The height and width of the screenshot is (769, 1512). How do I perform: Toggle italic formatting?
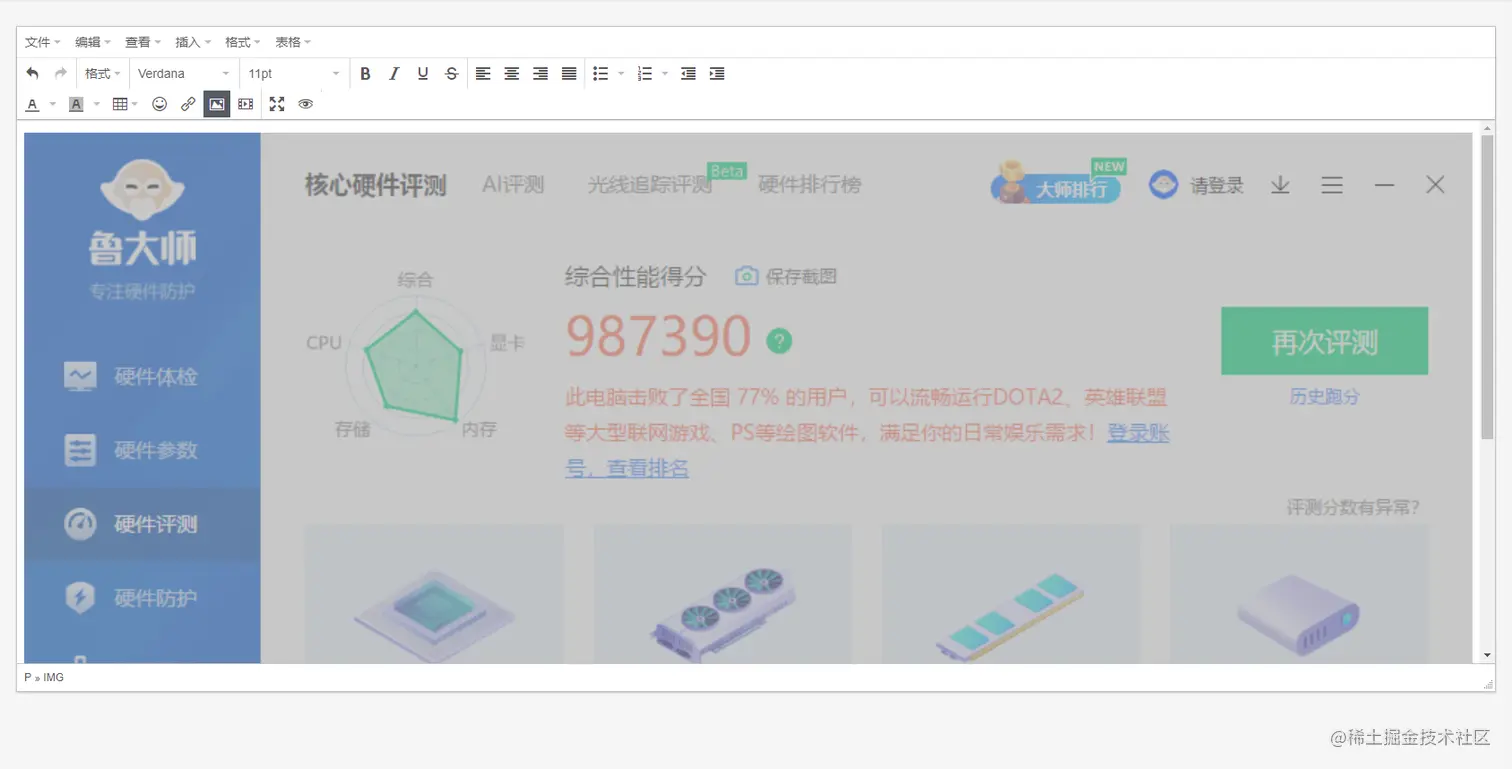pos(394,73)
